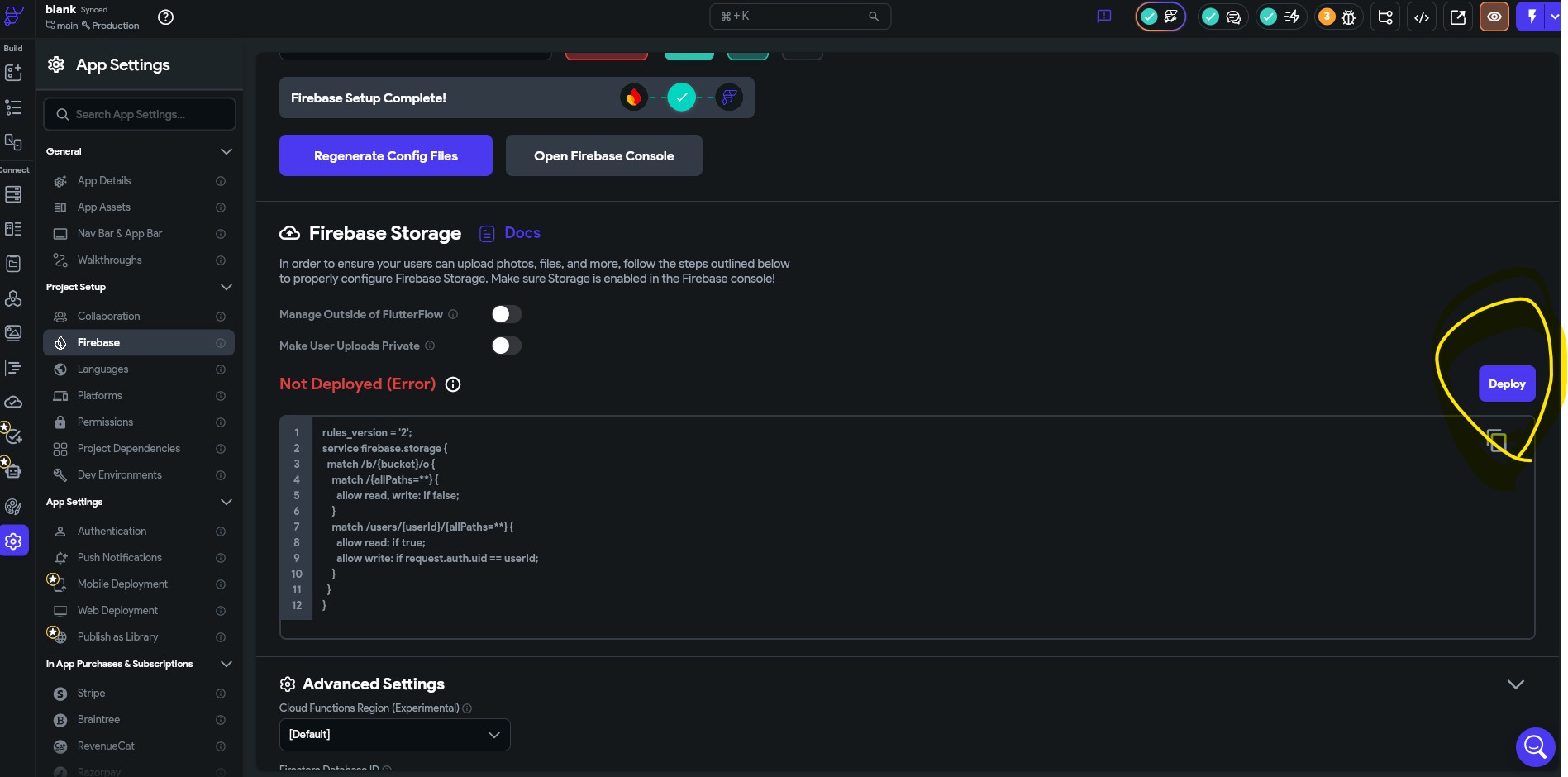
Task: Open Cloud Functions Region dropdown
Action: tap(395, 735)
